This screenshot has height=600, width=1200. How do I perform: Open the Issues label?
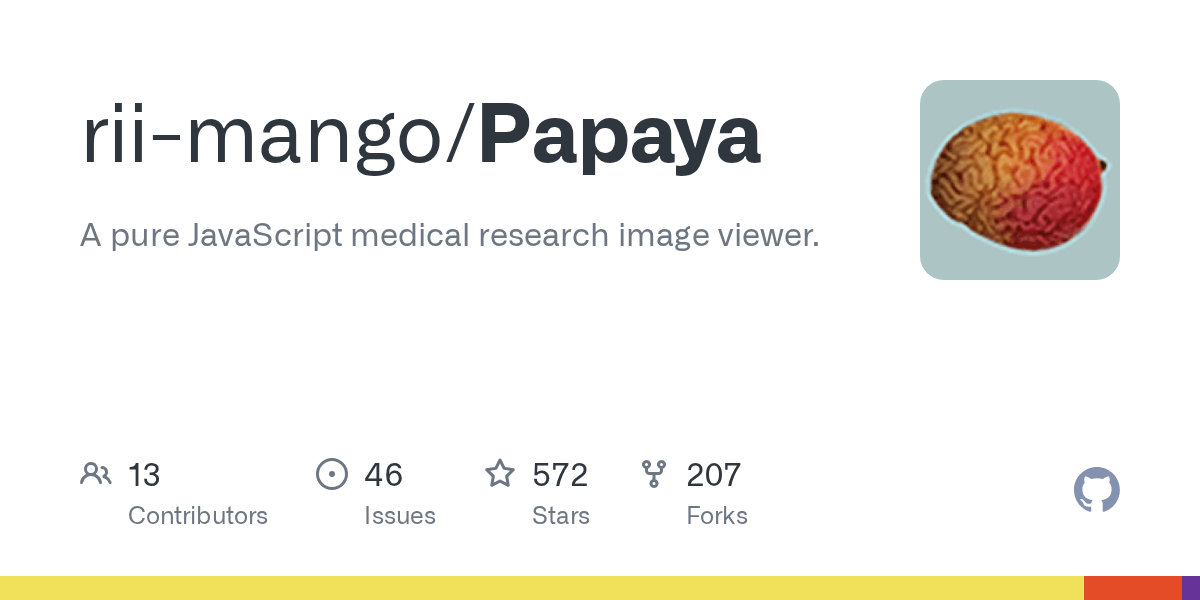400,516
